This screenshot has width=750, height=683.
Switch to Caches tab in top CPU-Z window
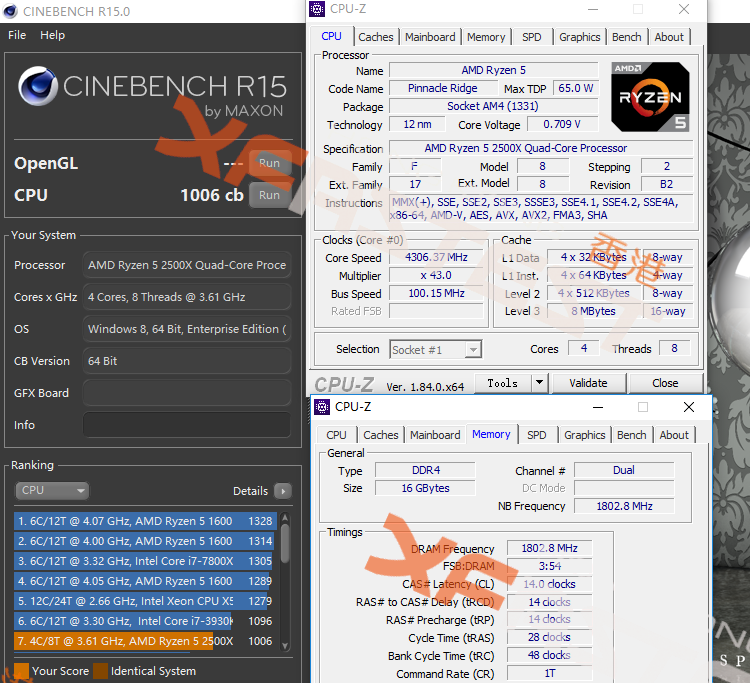tap(375, 37)
